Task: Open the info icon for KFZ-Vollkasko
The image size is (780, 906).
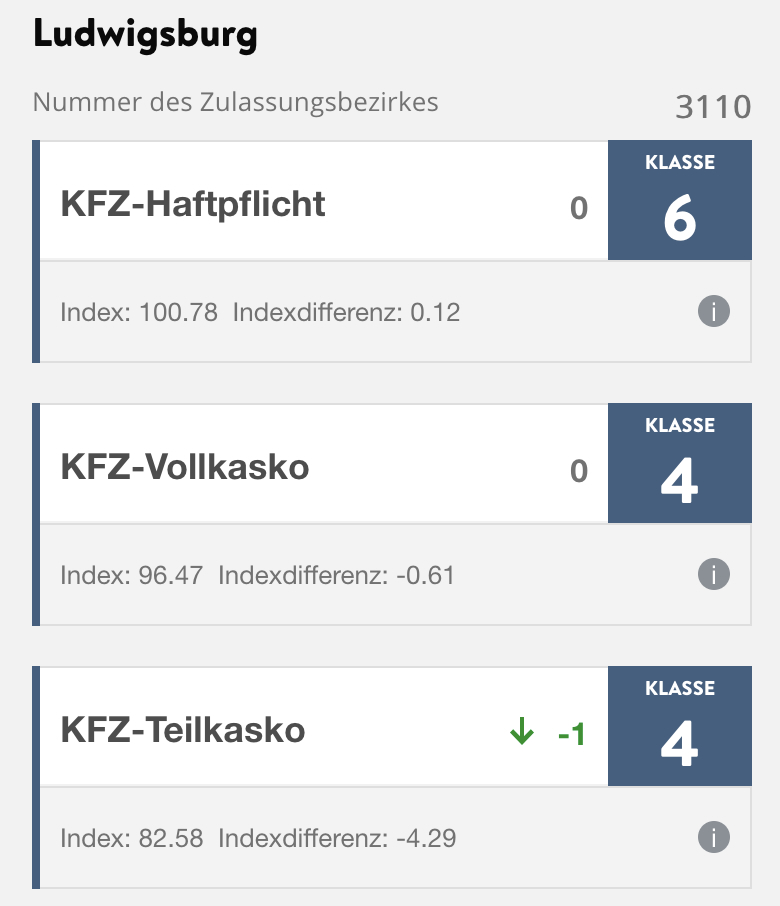Action: point(713,575)
